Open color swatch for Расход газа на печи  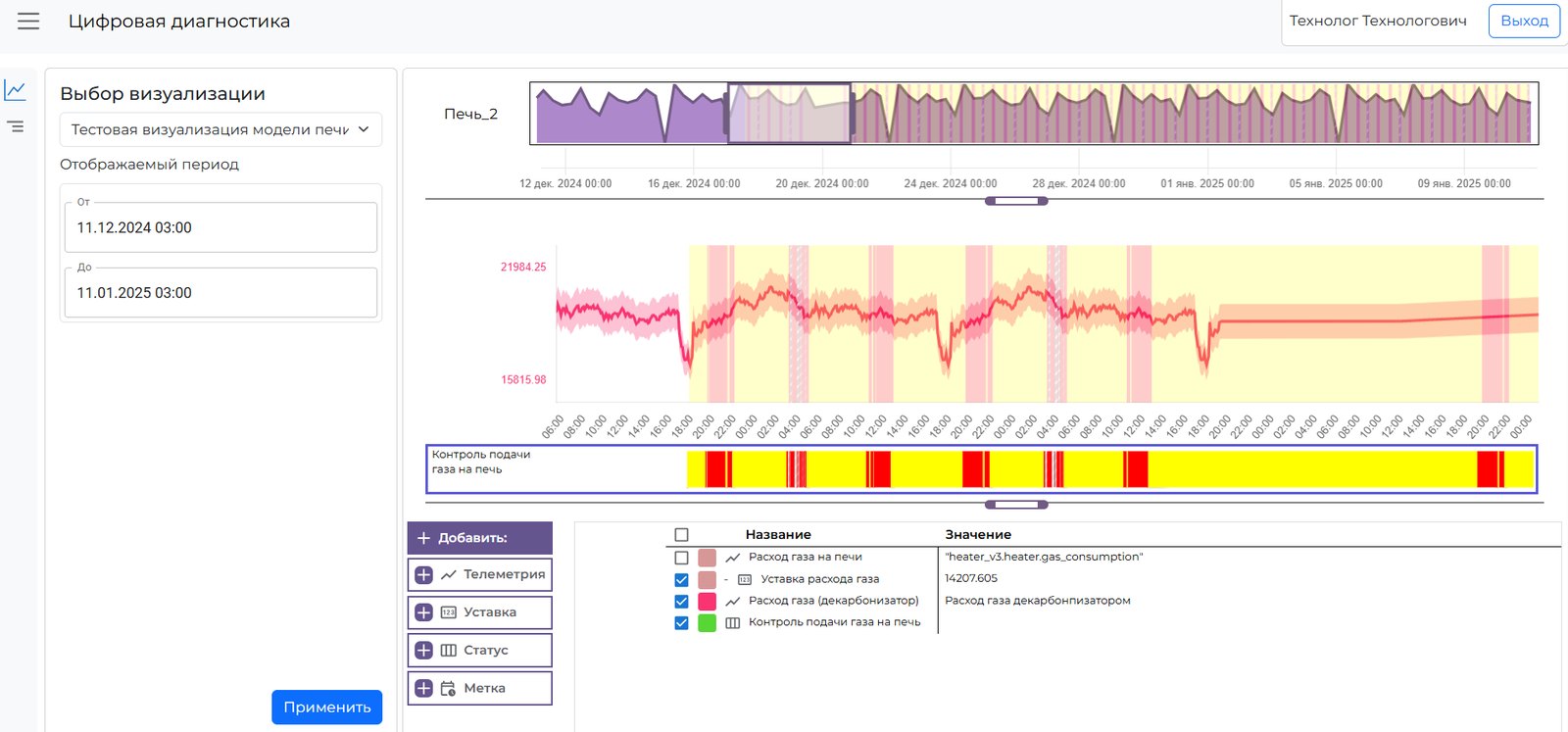pyautogui.click(x=707, y=558)
